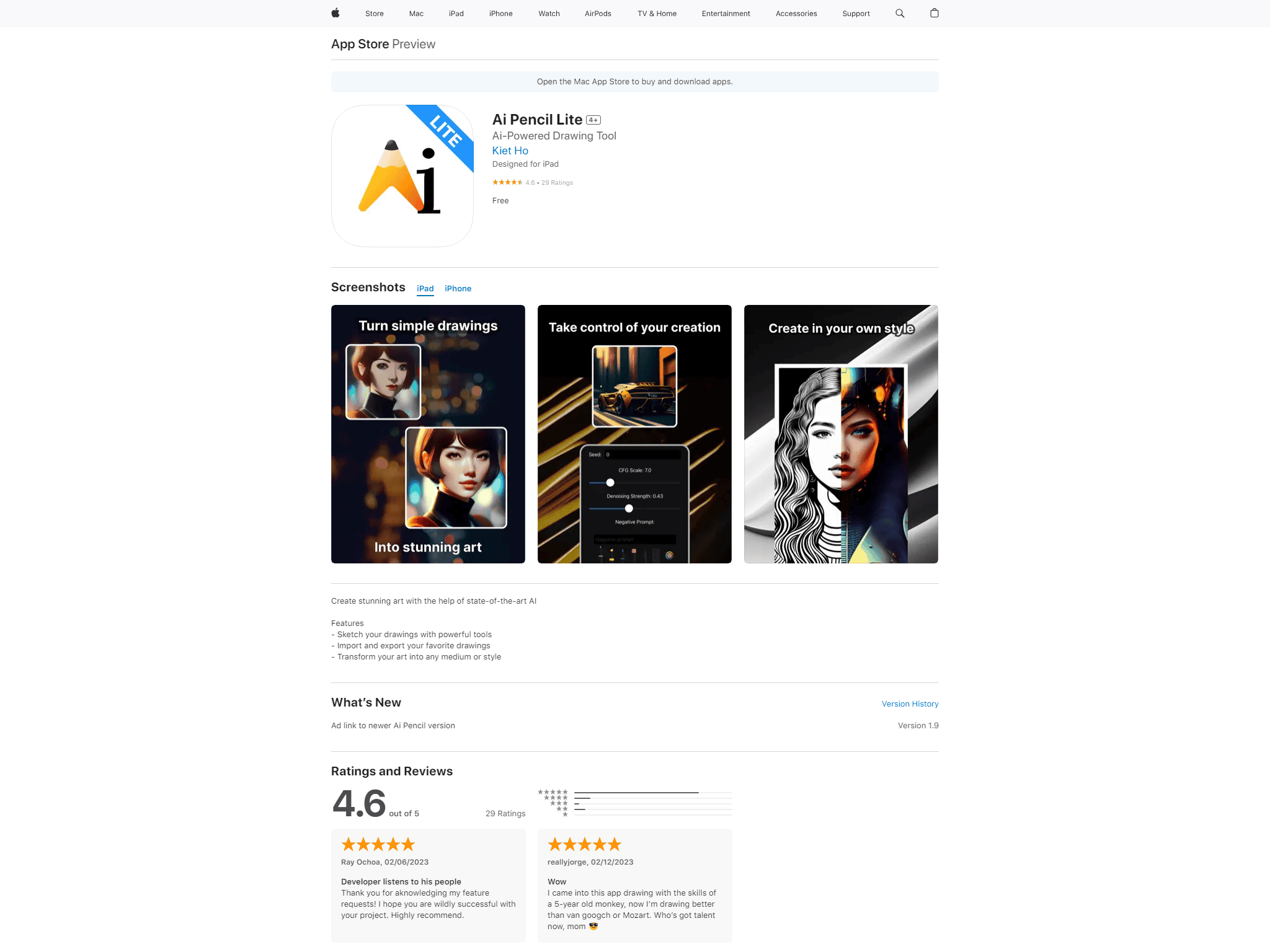Screen dimensions: 1270x952
Task: Click App Store Preview heading link
Action: (x=383, y=44)
